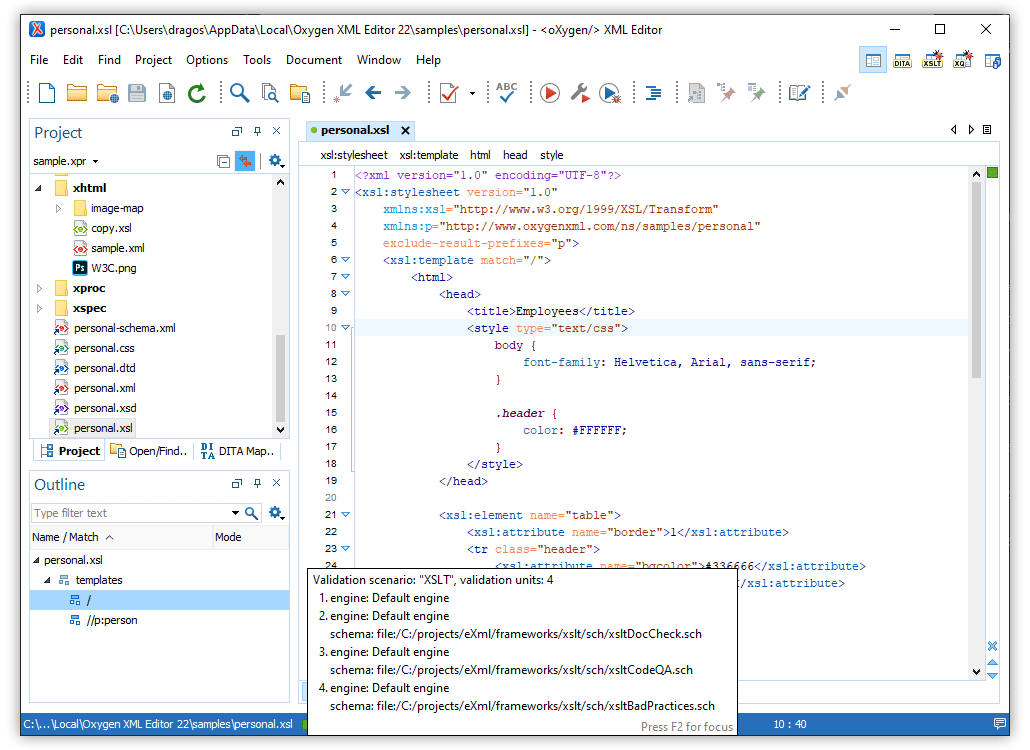Click the Mode column header
1030x750 pixels.
click(x=251, y=537)
